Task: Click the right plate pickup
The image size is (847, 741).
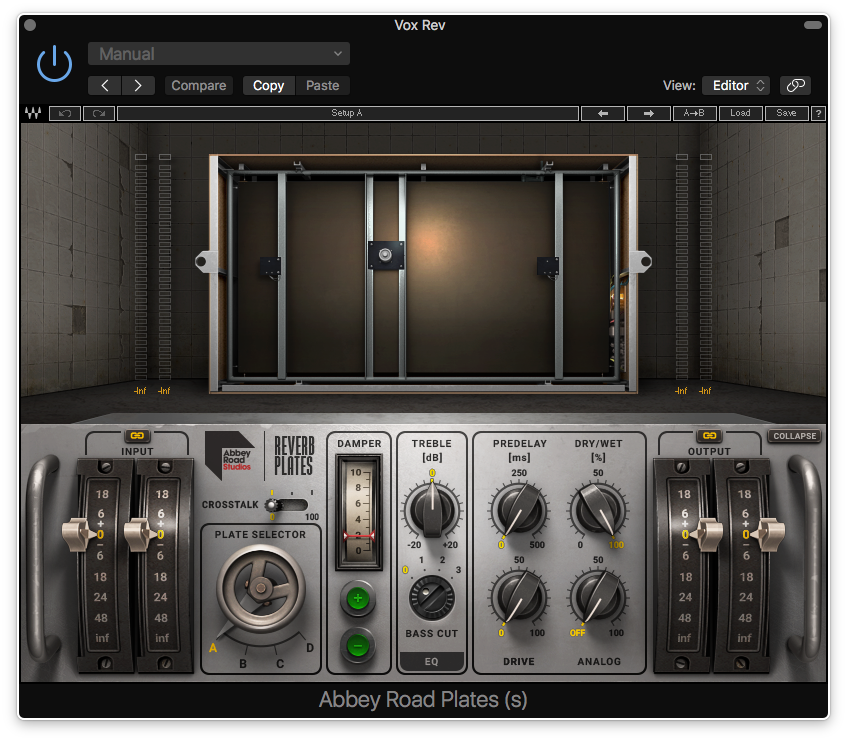Action: [x=548, y=267]
